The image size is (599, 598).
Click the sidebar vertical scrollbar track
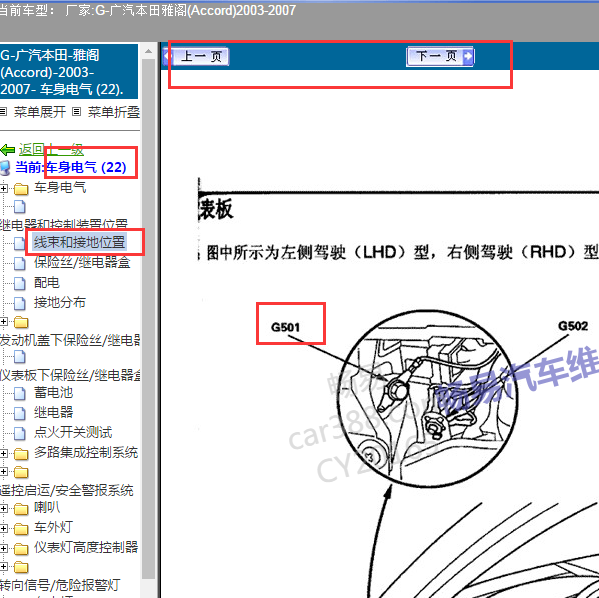149,319
